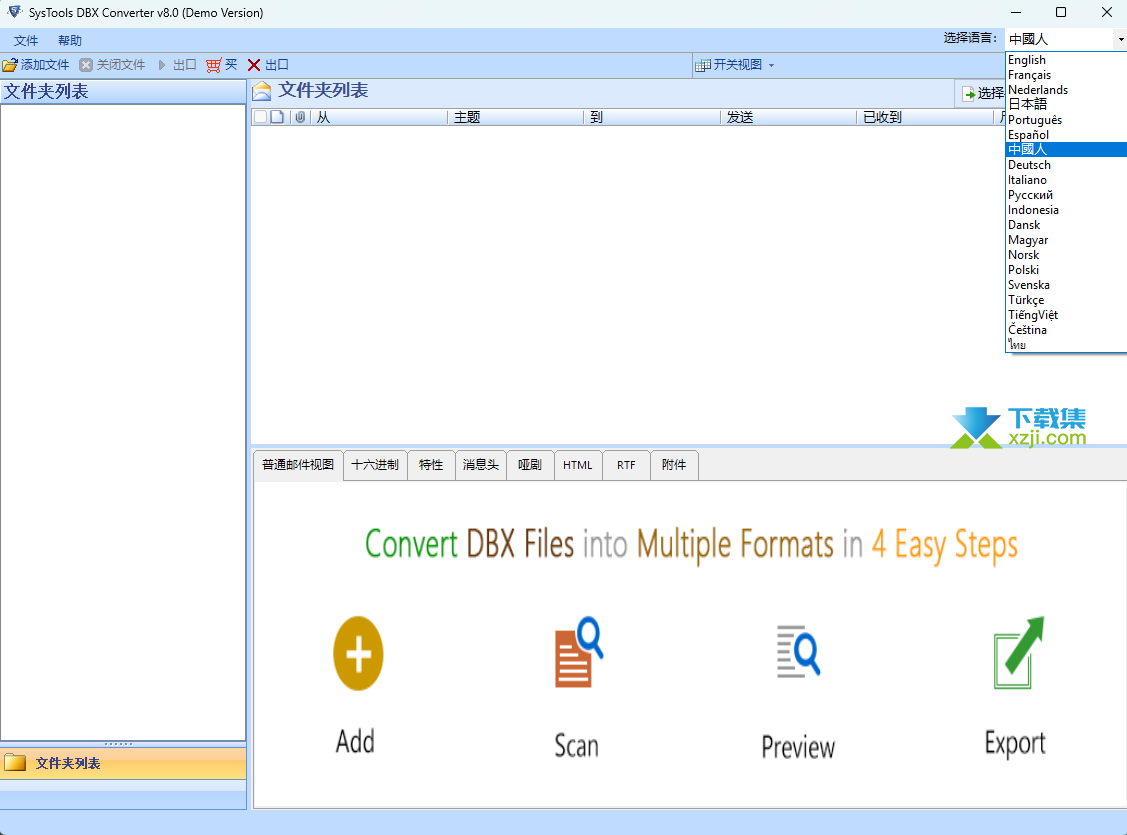Click the large yellow Add plus icon
The width and height of the screenshot is (1127, 835).
pos(358,654)
